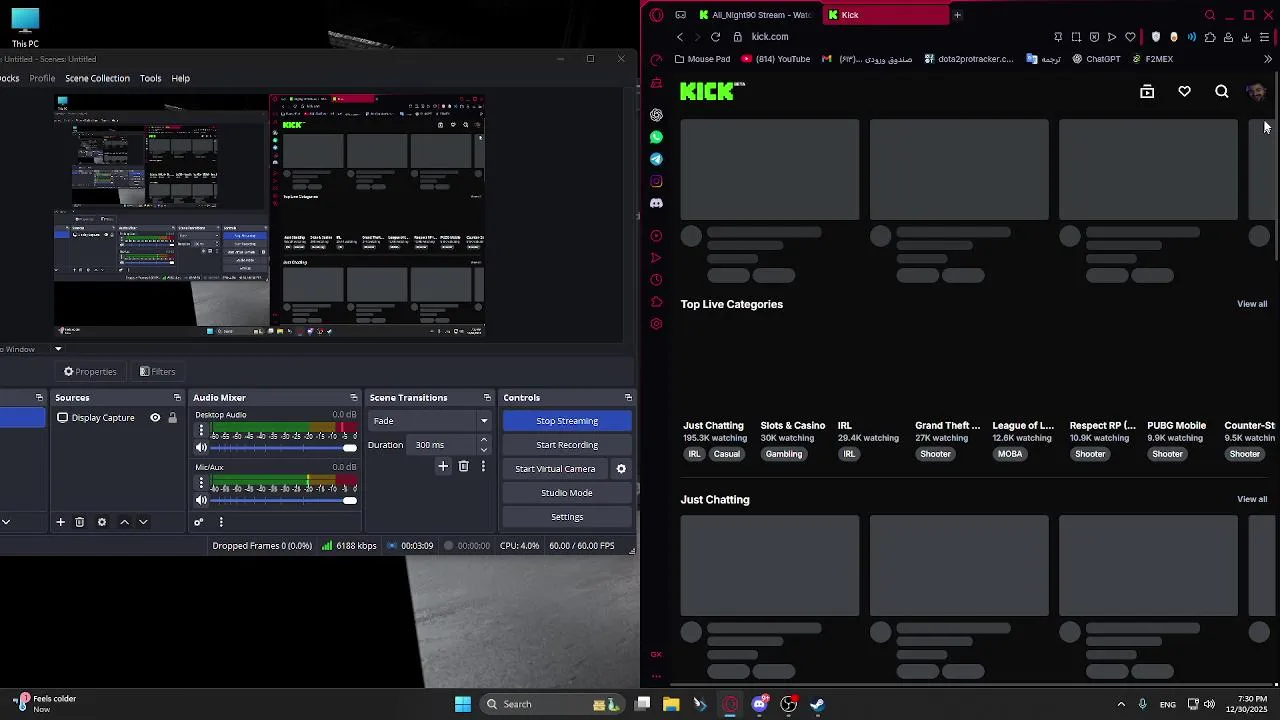This screenshot has height=720, width=1280.
Task: Open the Kick browse/videos icon in header
Action: (1147, 92)
